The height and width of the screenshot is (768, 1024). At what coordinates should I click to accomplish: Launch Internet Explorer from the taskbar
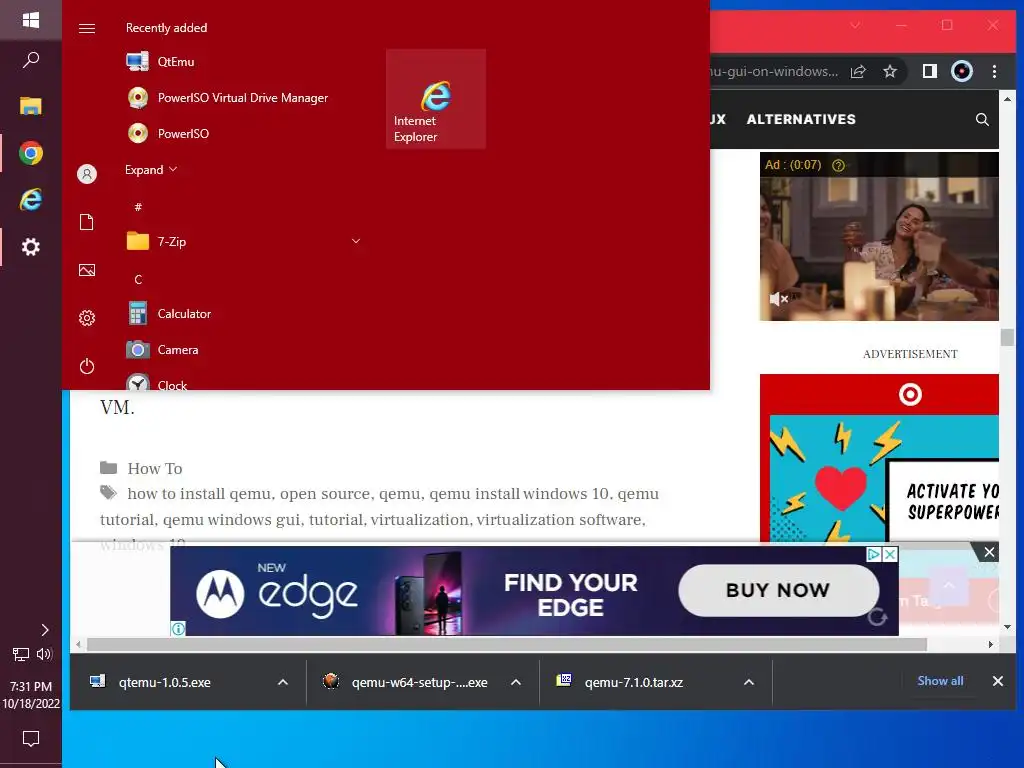tap(31, 199)
